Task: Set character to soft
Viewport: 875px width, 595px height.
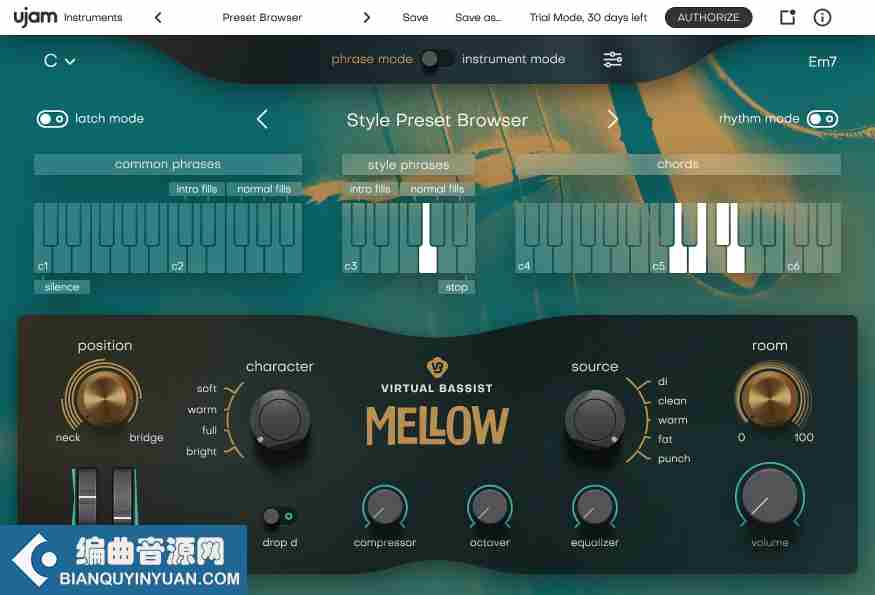Action: click(x=206, y=388)
